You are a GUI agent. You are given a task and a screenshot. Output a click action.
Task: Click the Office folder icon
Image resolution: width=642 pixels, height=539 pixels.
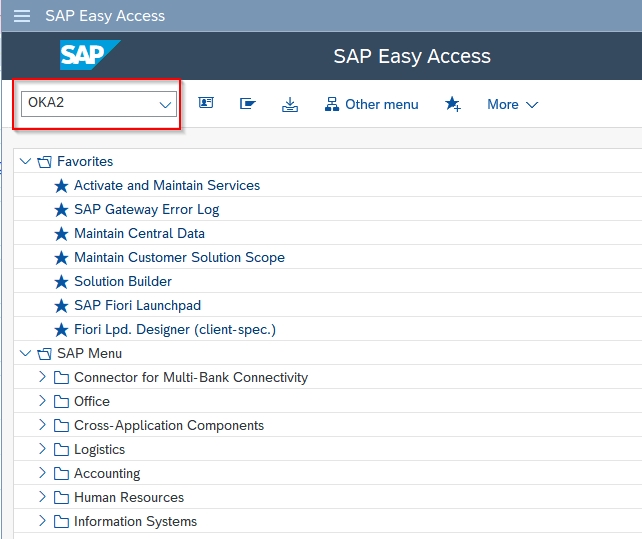coord(61,402)
